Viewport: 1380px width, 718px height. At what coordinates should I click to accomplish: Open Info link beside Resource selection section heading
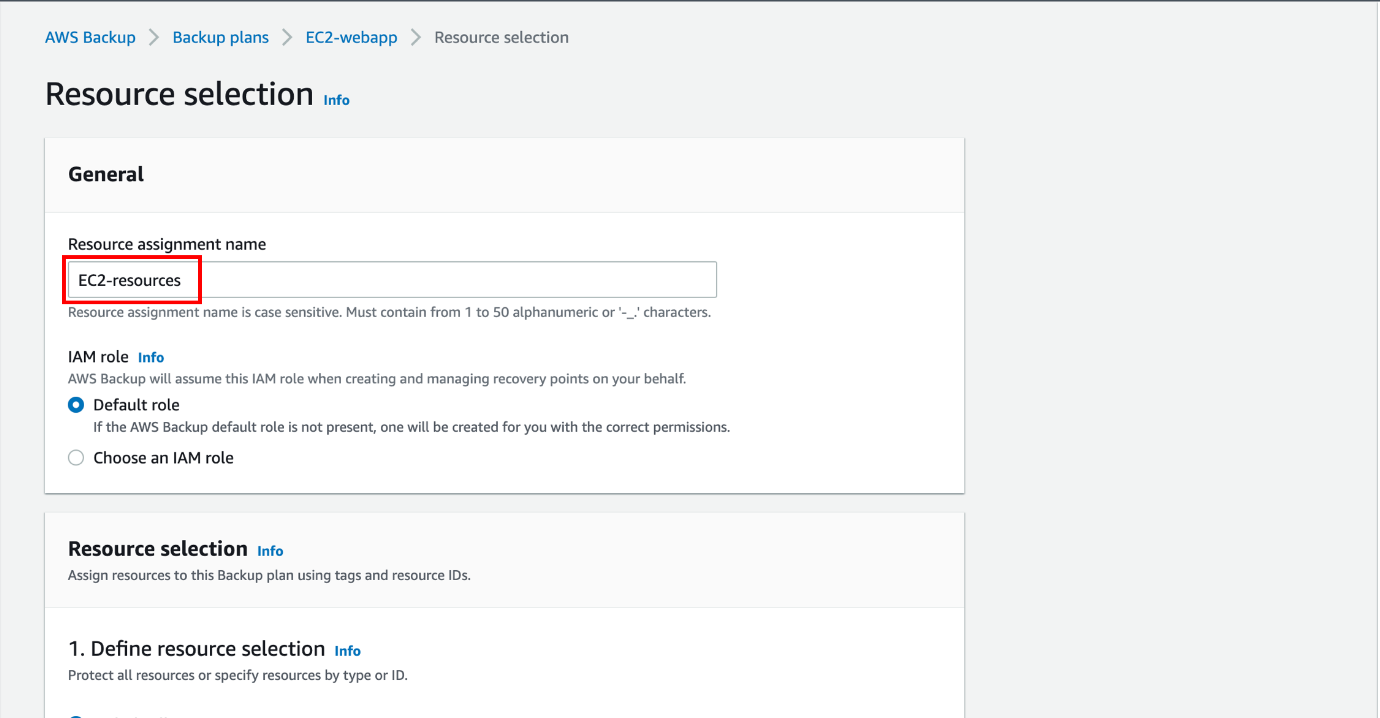coord(270,551)
